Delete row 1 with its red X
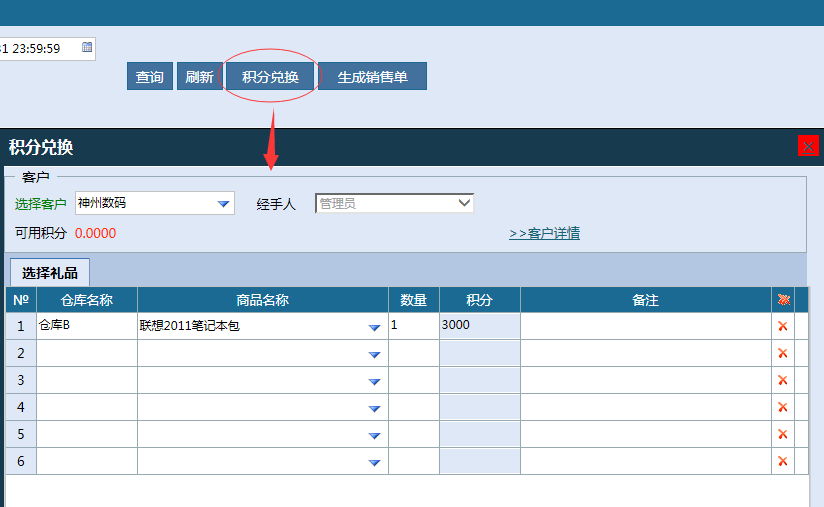 [782, 326]
